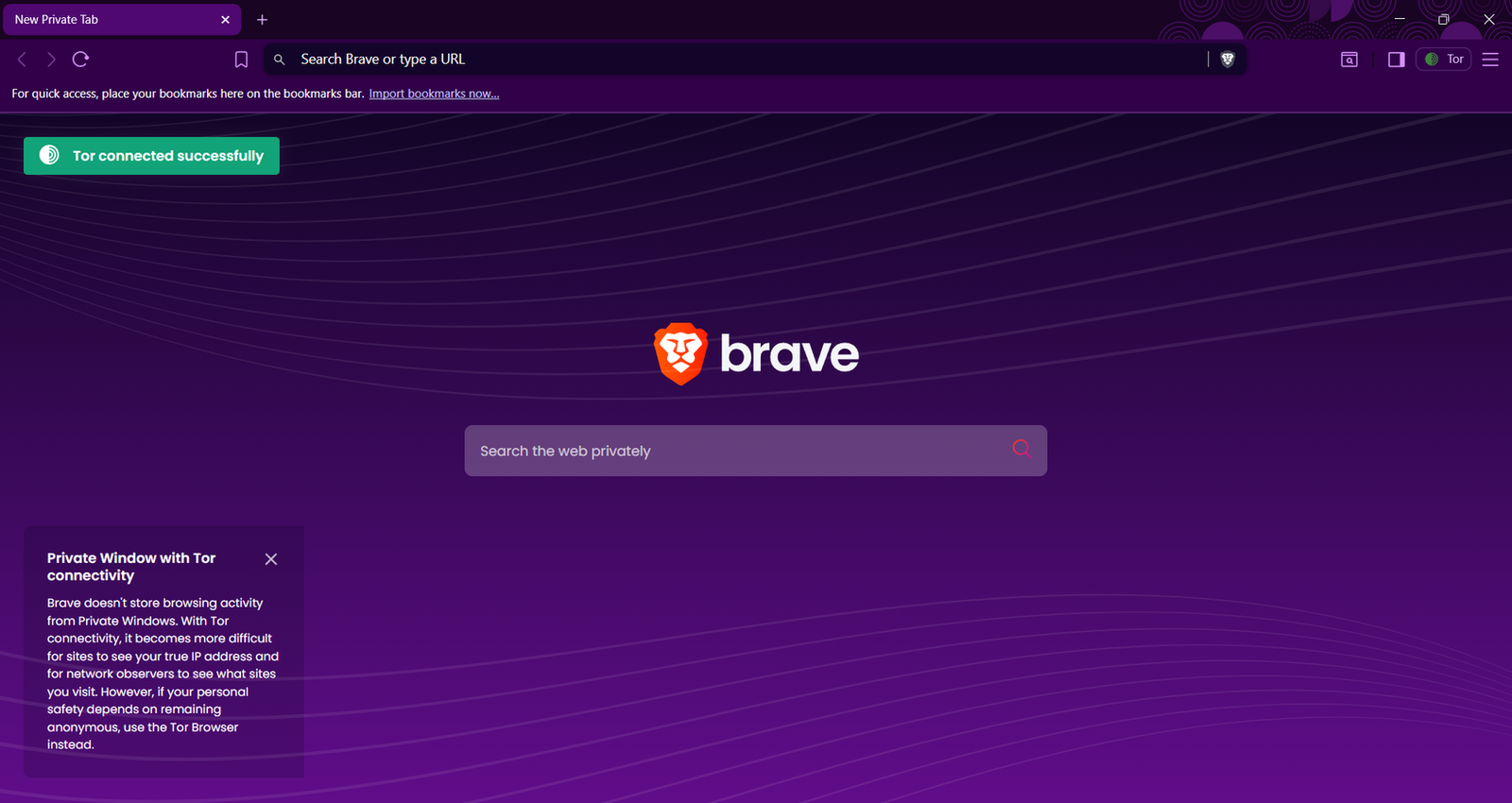Go forward to the next page

pyautogui.click(x=51, y=60)
